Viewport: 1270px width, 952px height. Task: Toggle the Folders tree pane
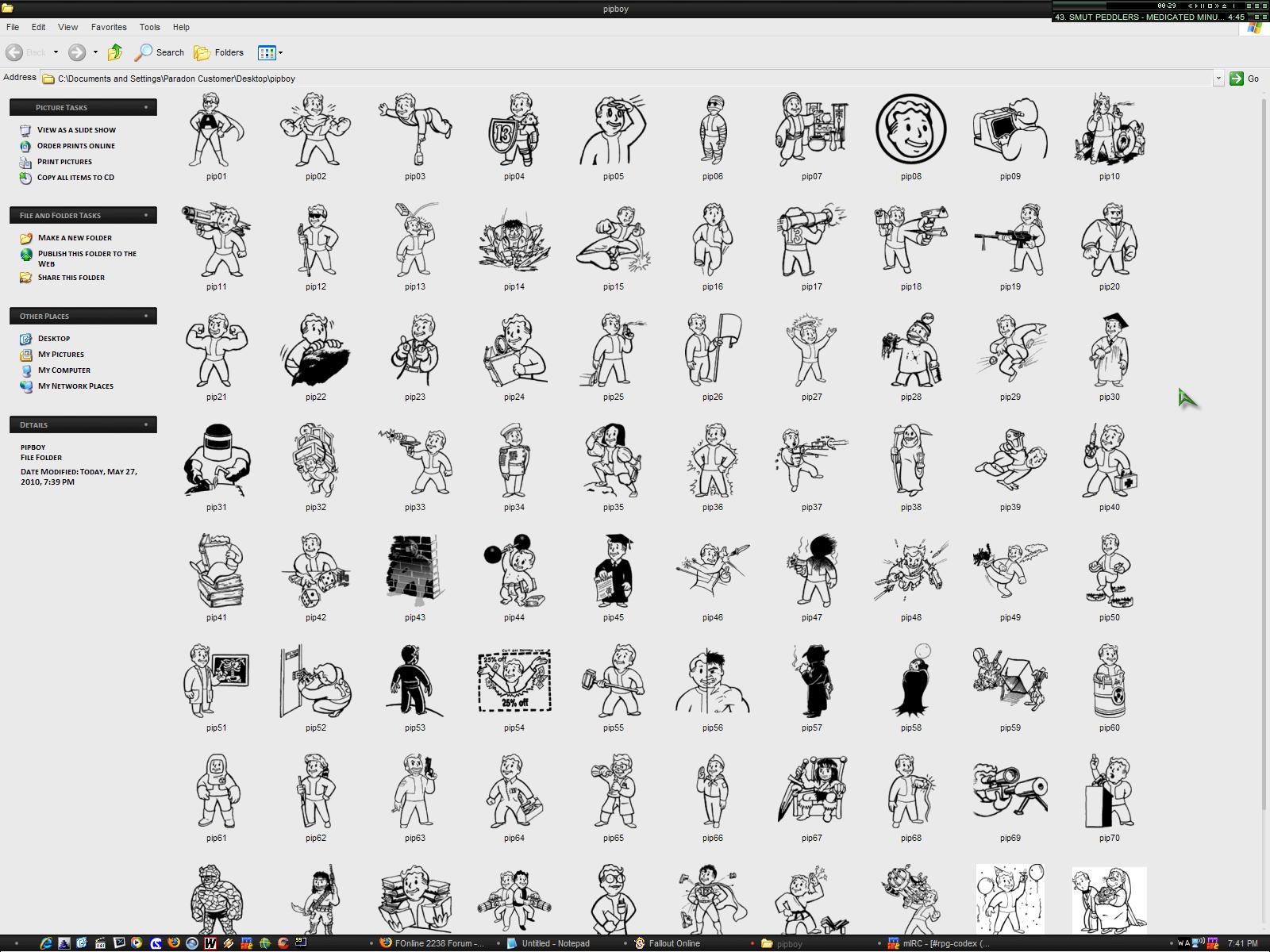219,52
